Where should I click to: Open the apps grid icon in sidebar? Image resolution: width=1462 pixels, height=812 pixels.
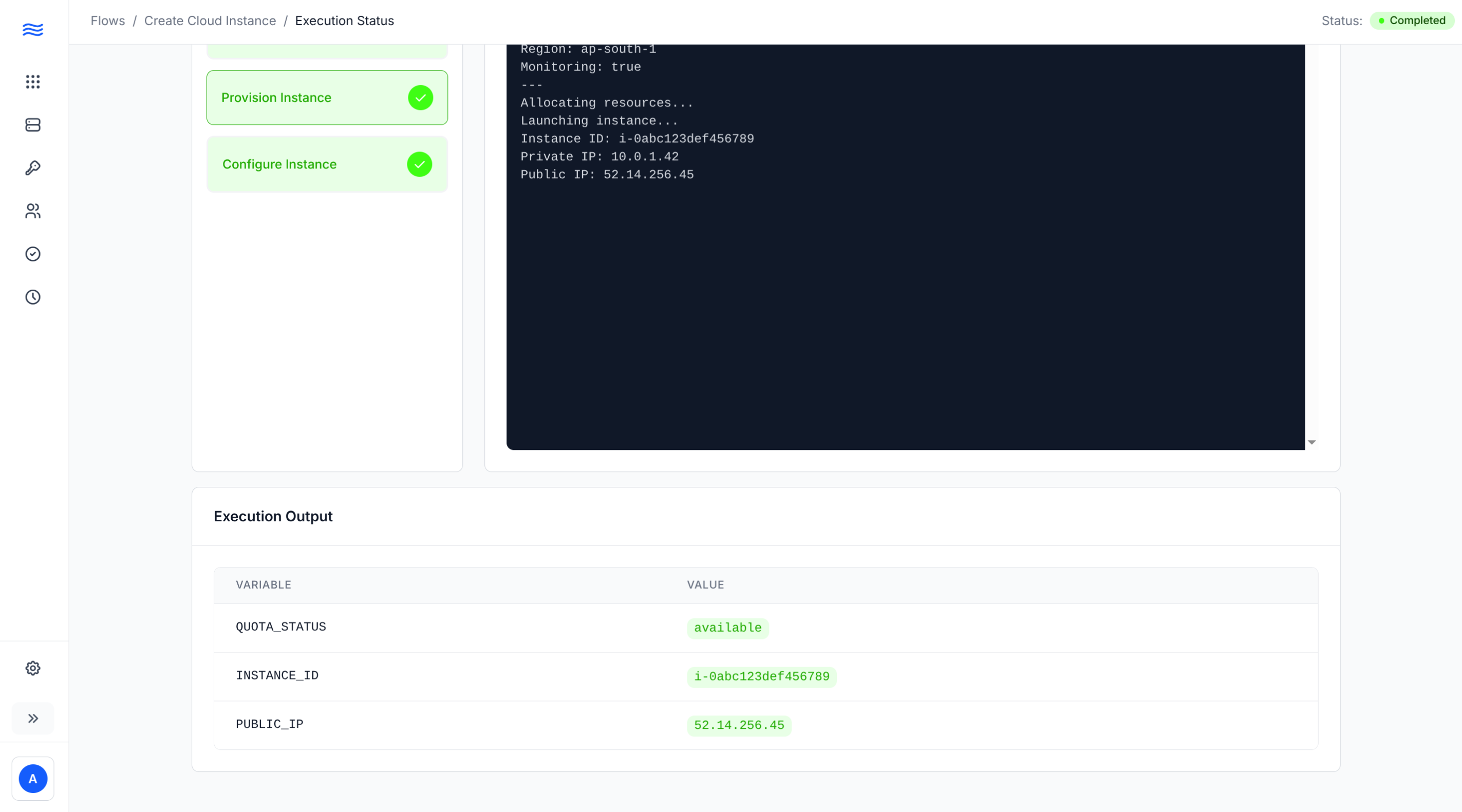point(33,82)
